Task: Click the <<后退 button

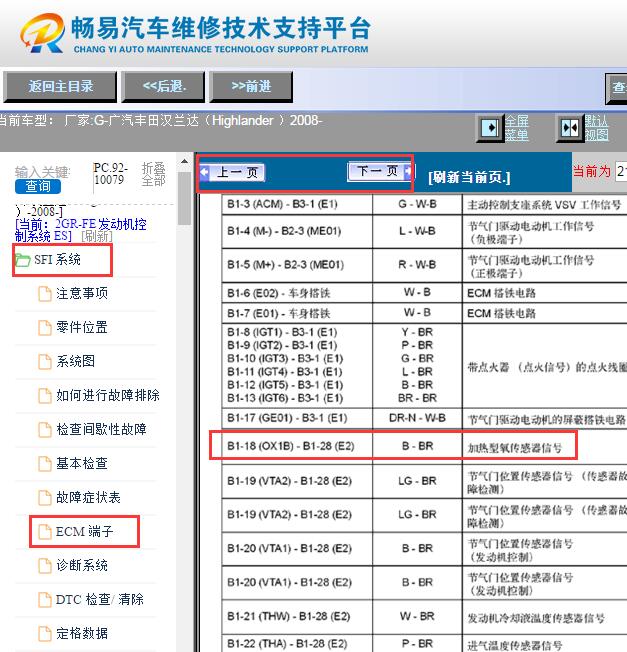Action: coord(163,86)
